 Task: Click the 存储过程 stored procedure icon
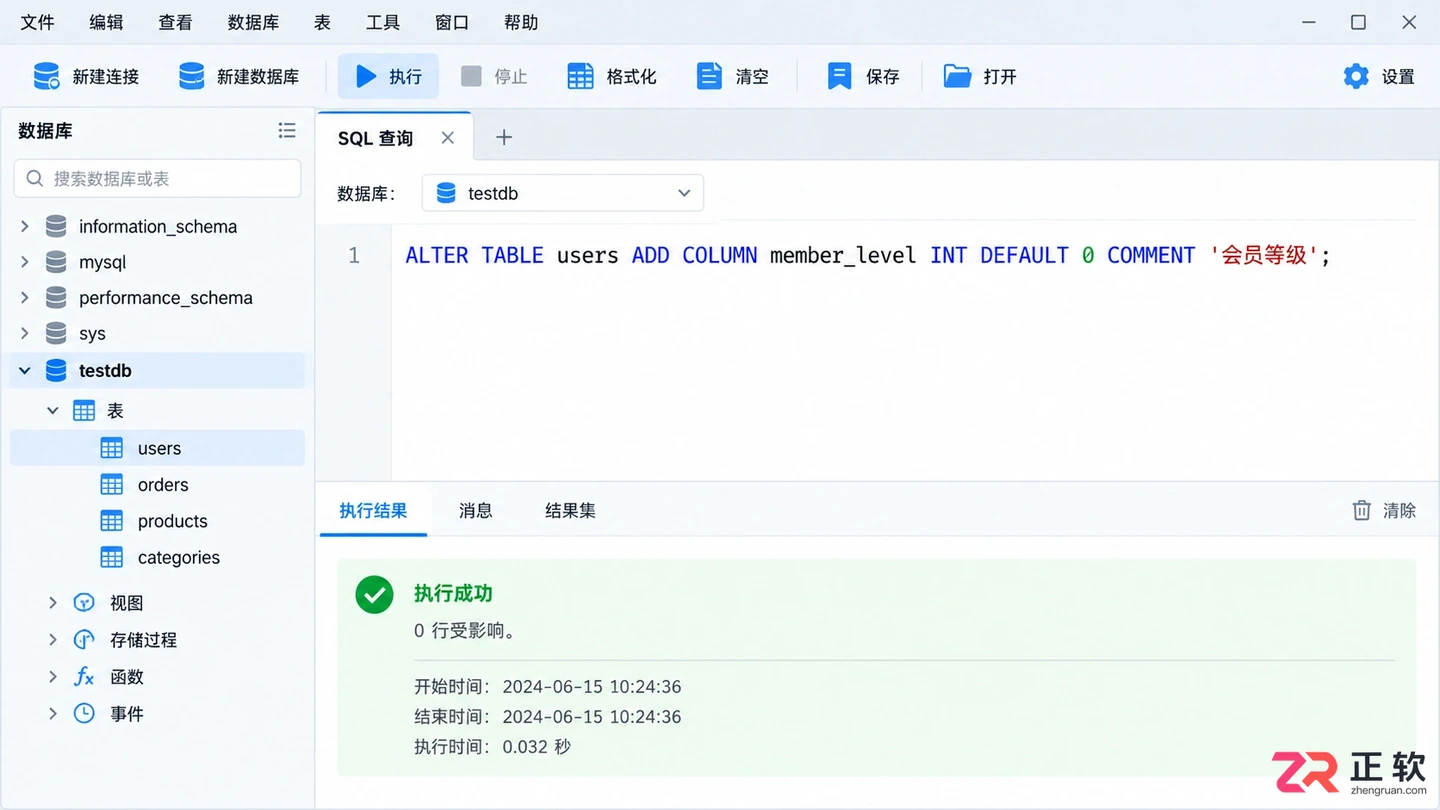click(84, 640)
